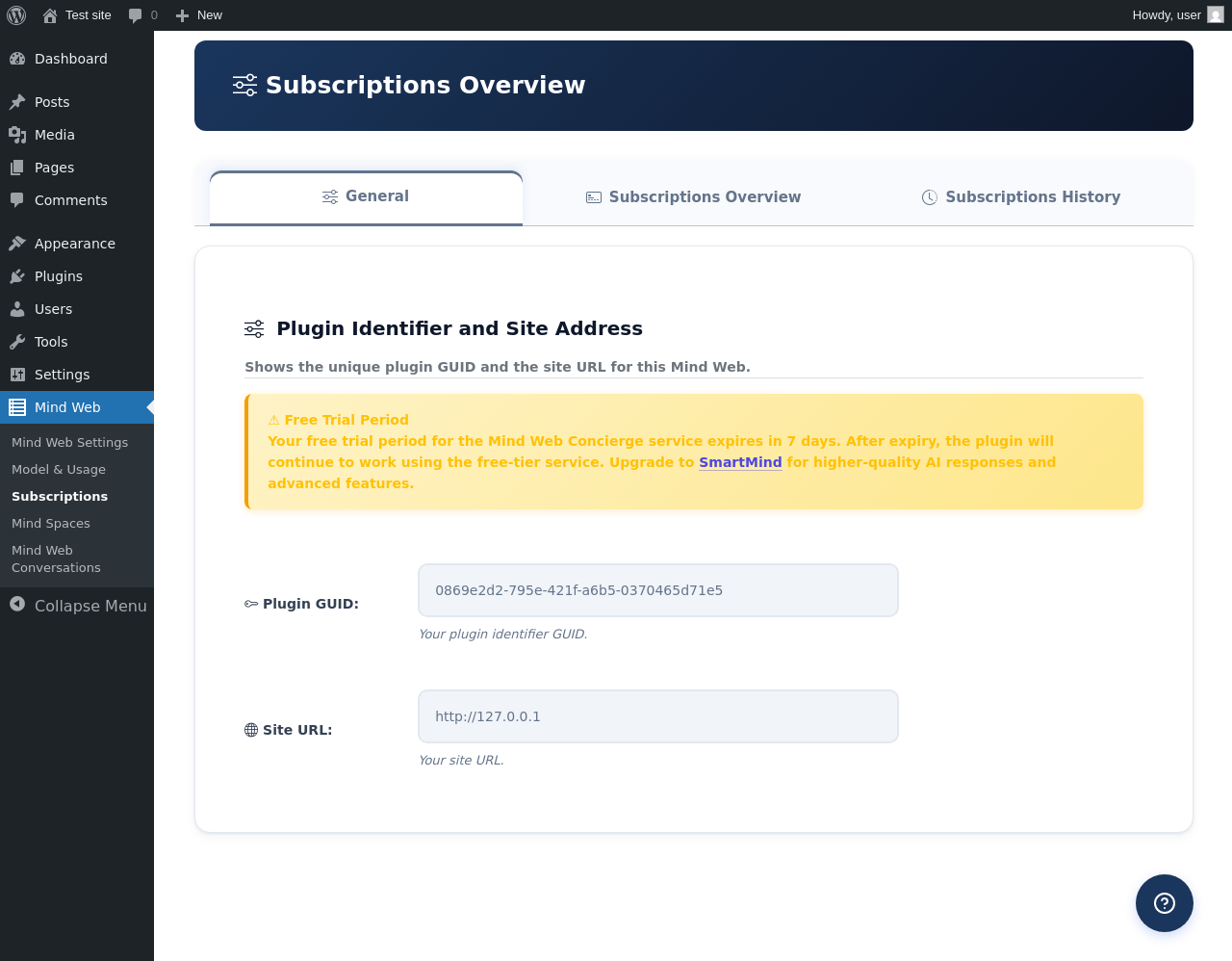Click the Appearance paintbrush icon
The image size is (1232, 961).
[17, 244]
